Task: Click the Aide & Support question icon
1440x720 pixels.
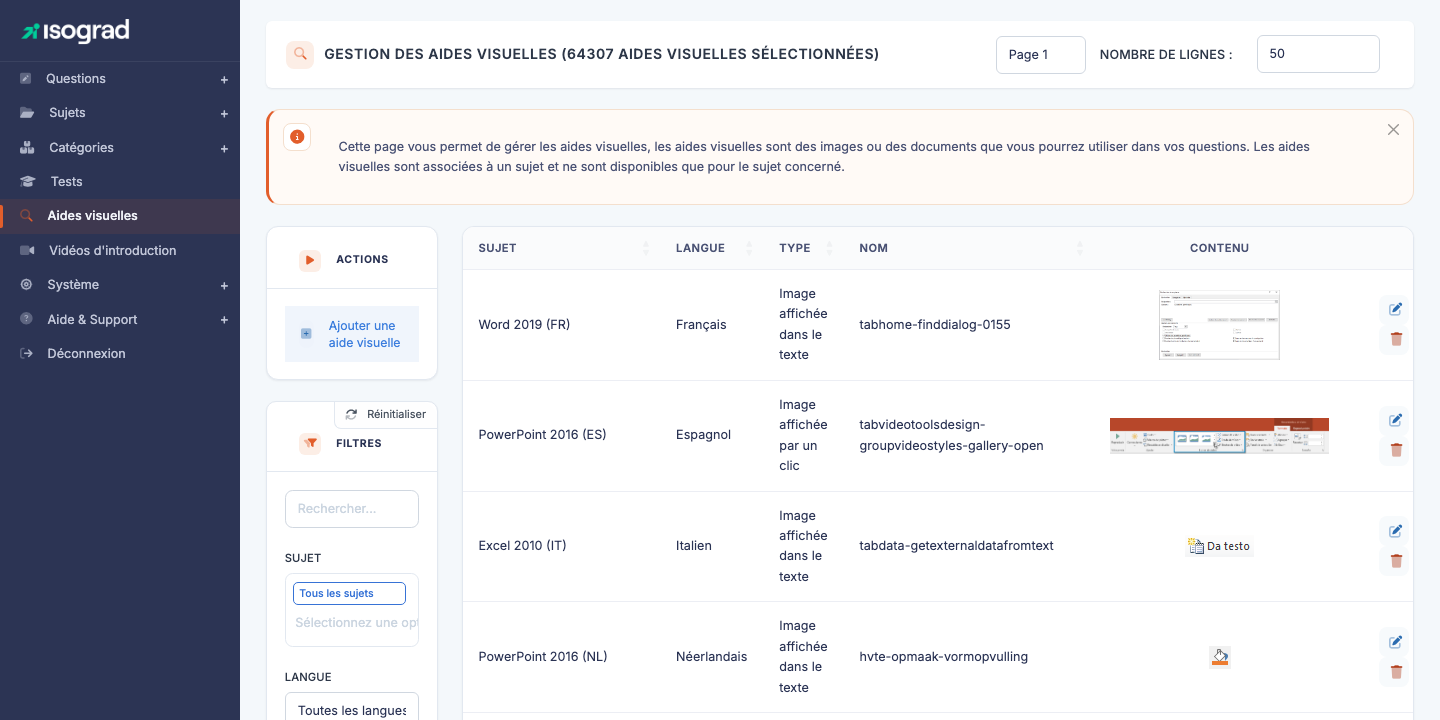Action: [x=26, y=319]
